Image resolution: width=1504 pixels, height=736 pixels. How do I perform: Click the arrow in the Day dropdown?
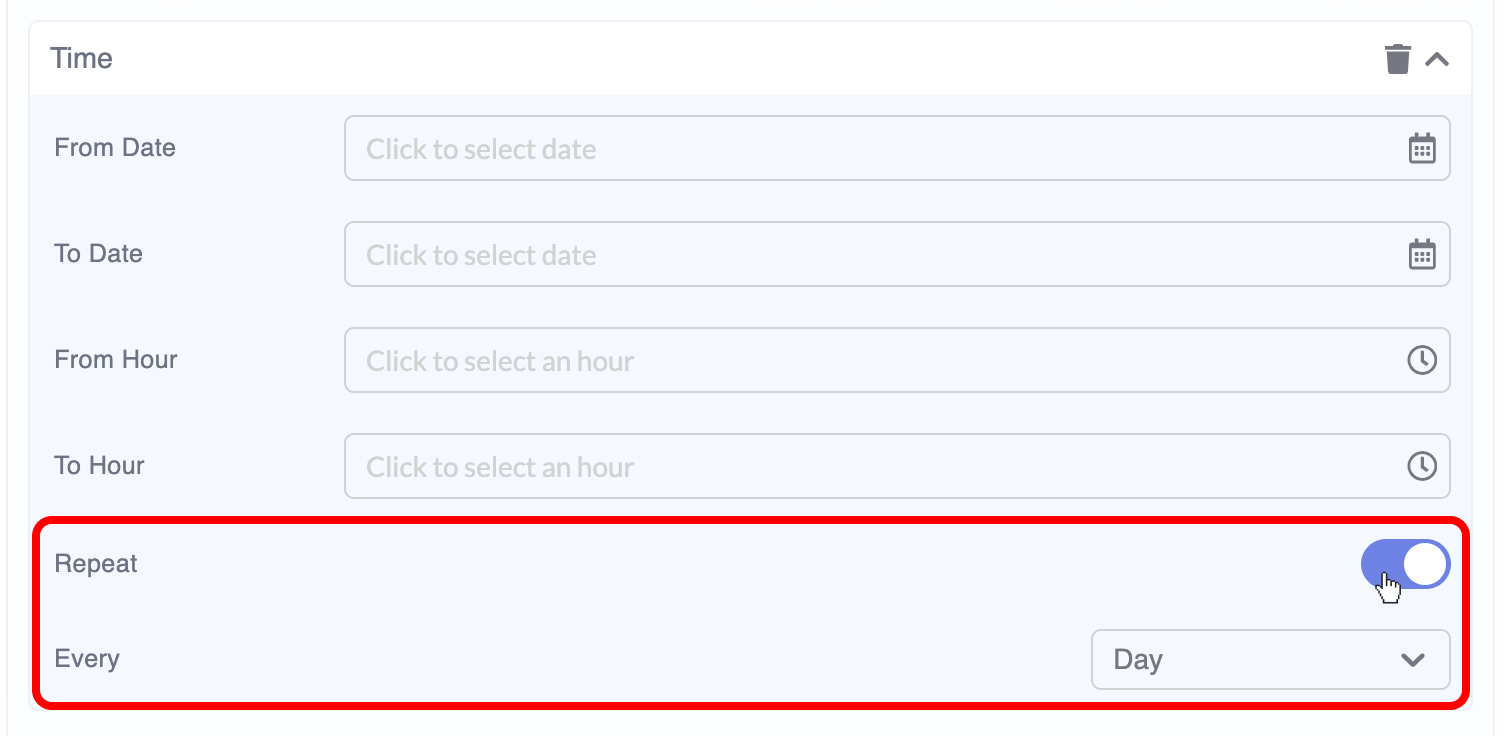tap(1412, 660)
